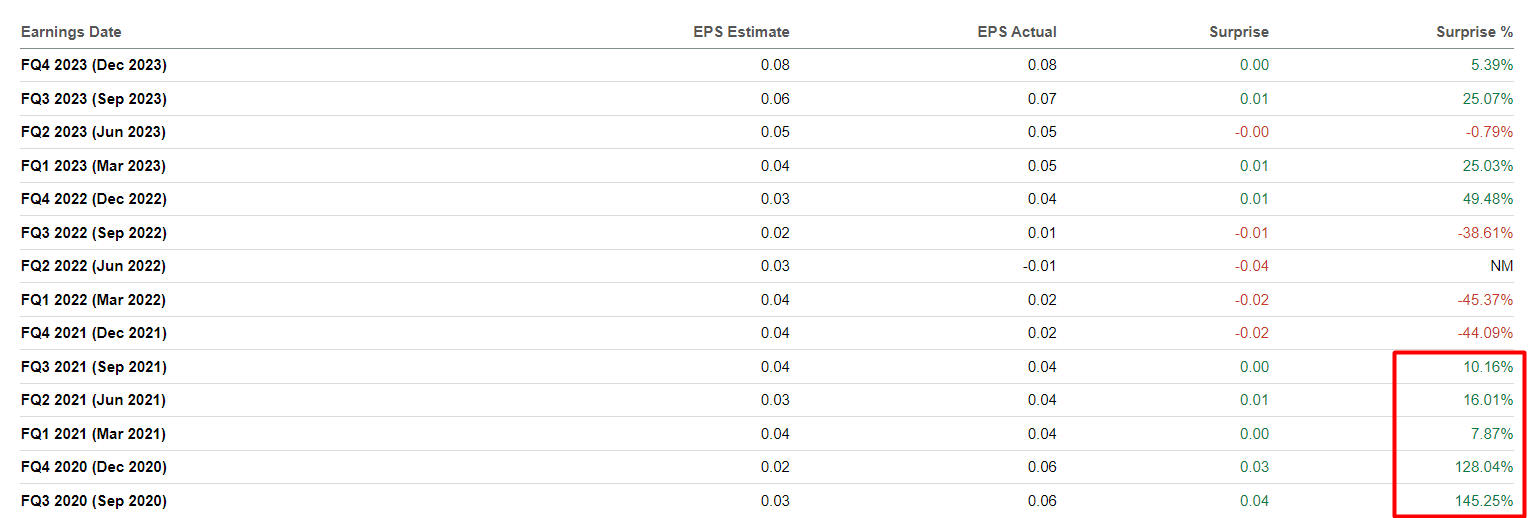Click the NM surprise percent value
The width and height of the screenshot is (1534, 518).
(1501, 266)
